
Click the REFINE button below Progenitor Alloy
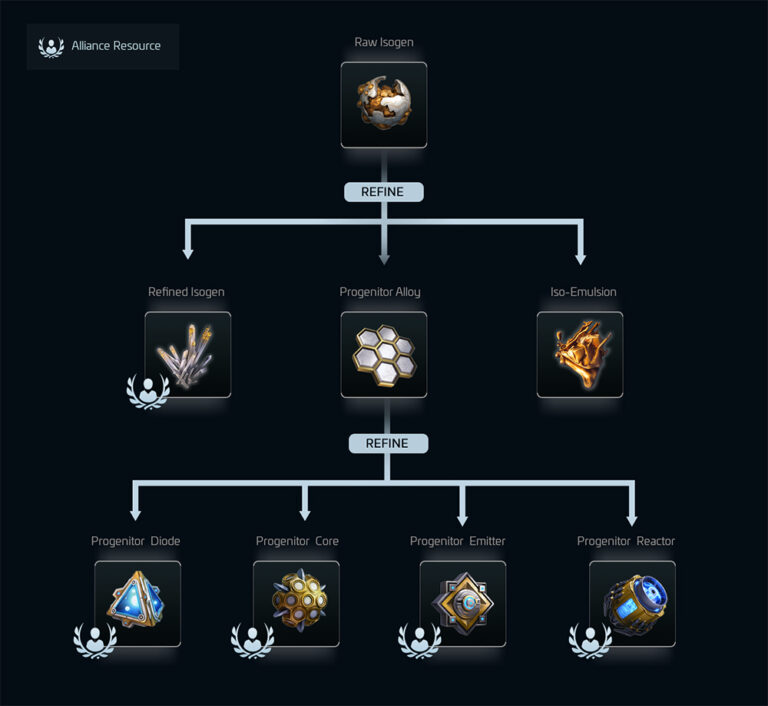(388, 443)
